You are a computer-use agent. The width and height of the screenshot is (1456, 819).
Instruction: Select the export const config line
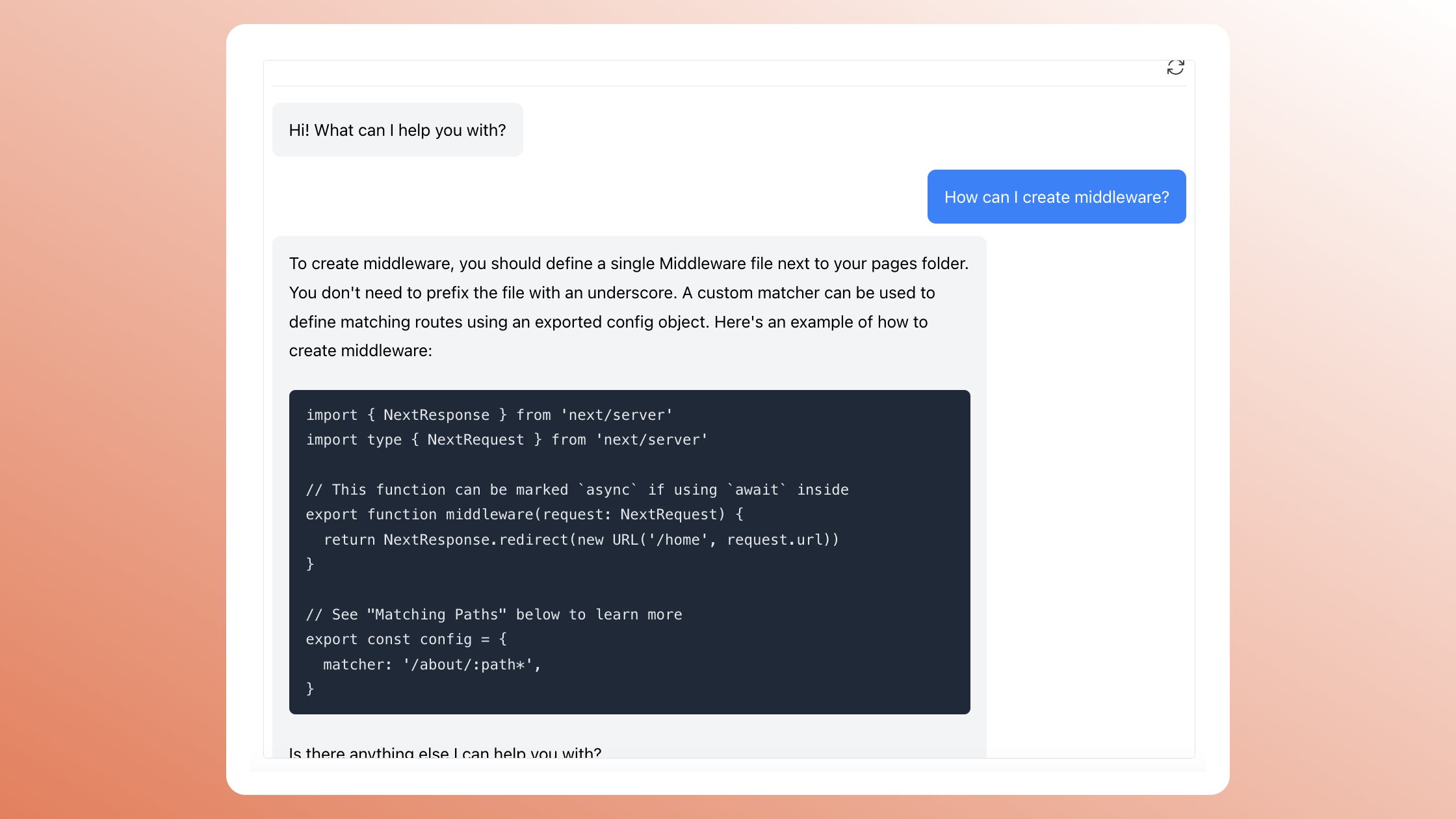[405, 639]
